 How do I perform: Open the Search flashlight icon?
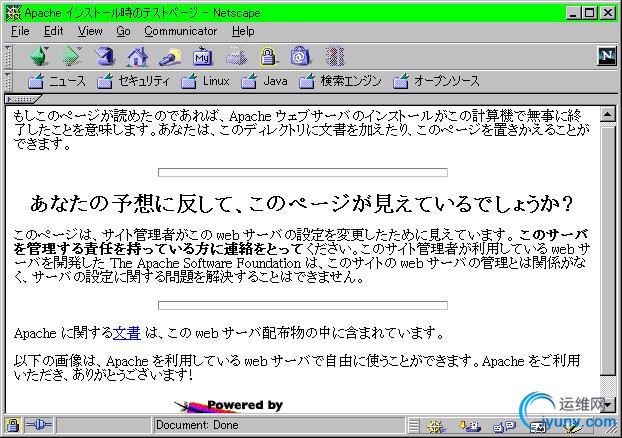click(170, 57)
